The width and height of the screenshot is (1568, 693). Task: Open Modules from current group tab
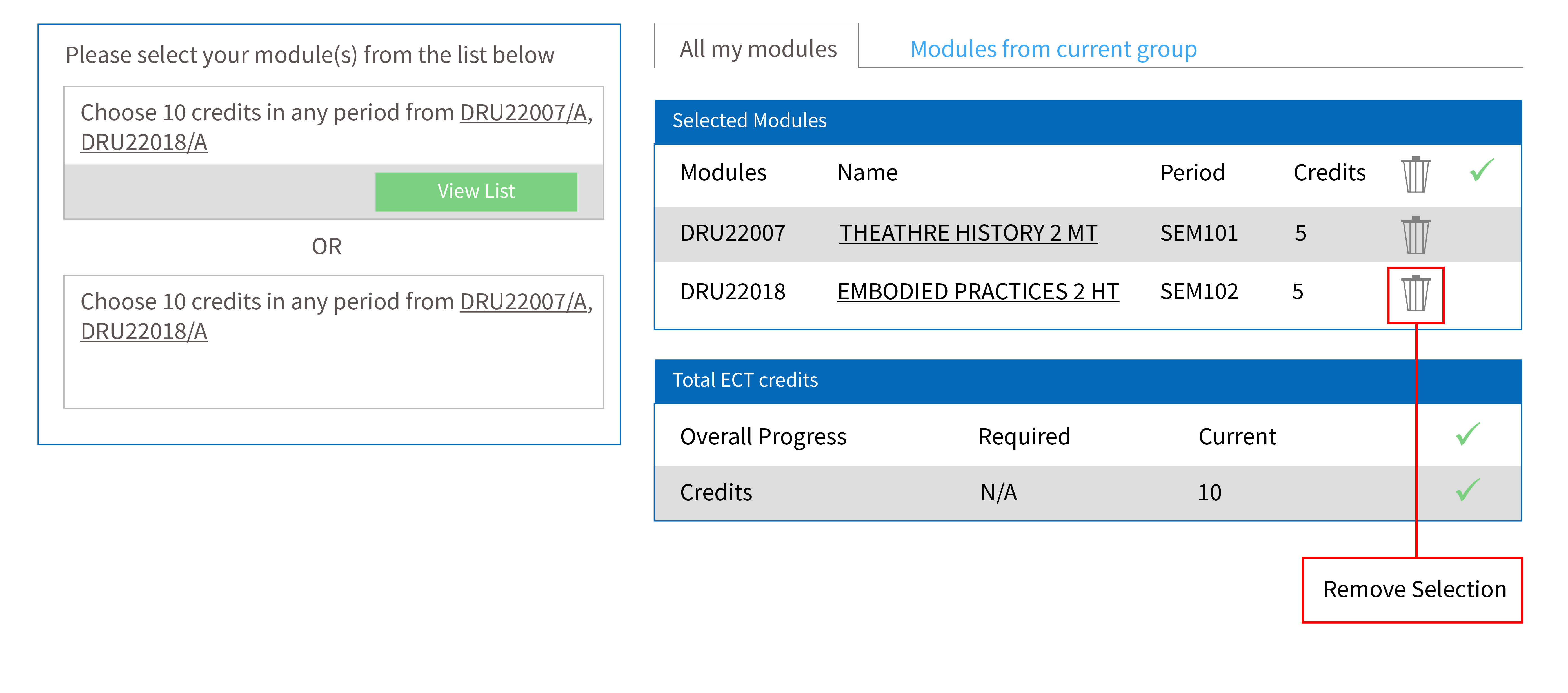(1053, 49)
